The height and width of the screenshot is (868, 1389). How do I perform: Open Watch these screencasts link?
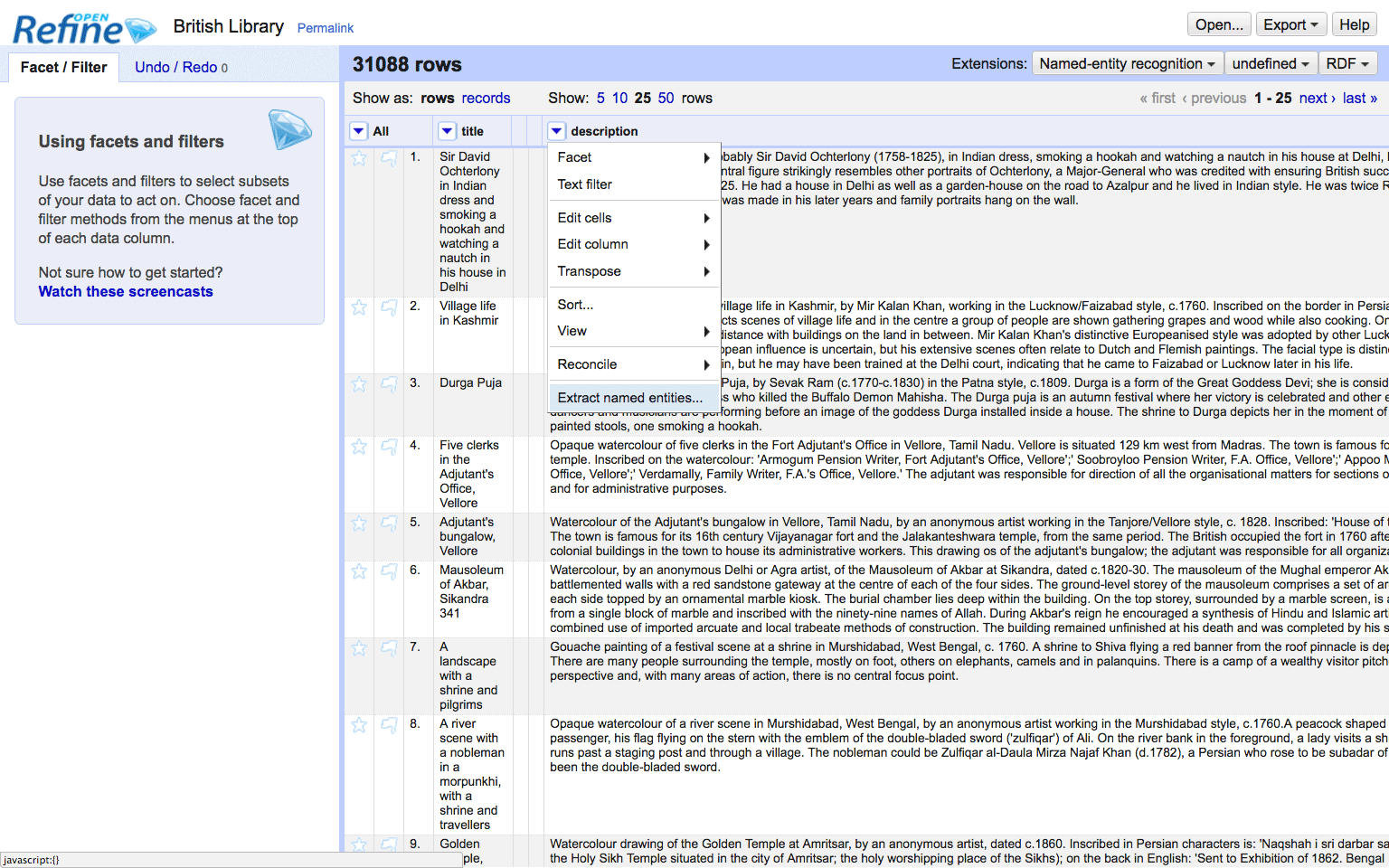126,291
